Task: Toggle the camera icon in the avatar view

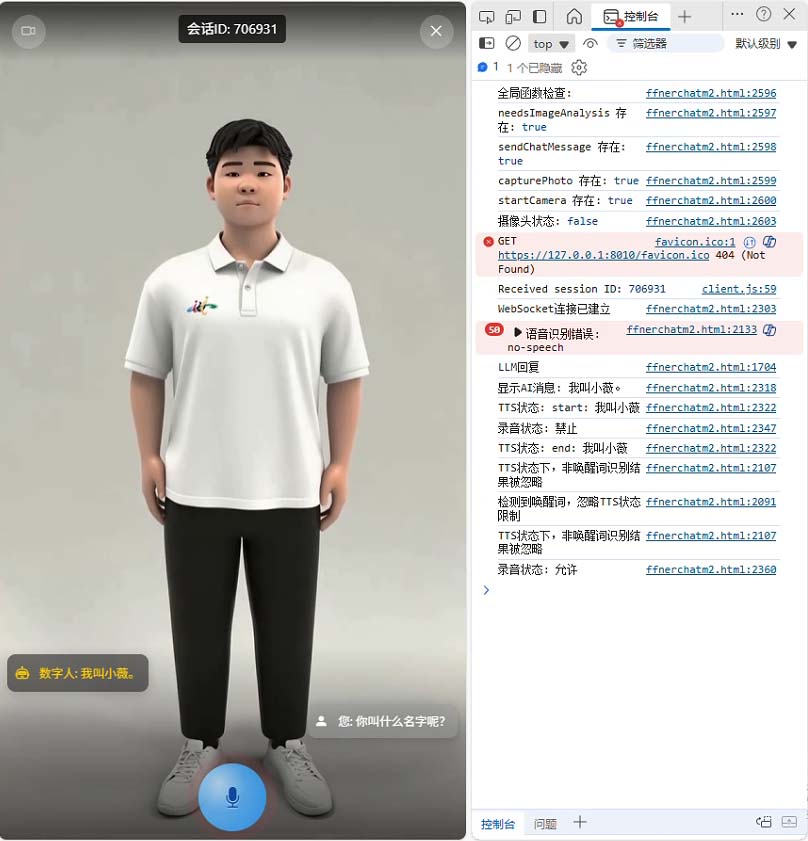Action: (28, 31)
